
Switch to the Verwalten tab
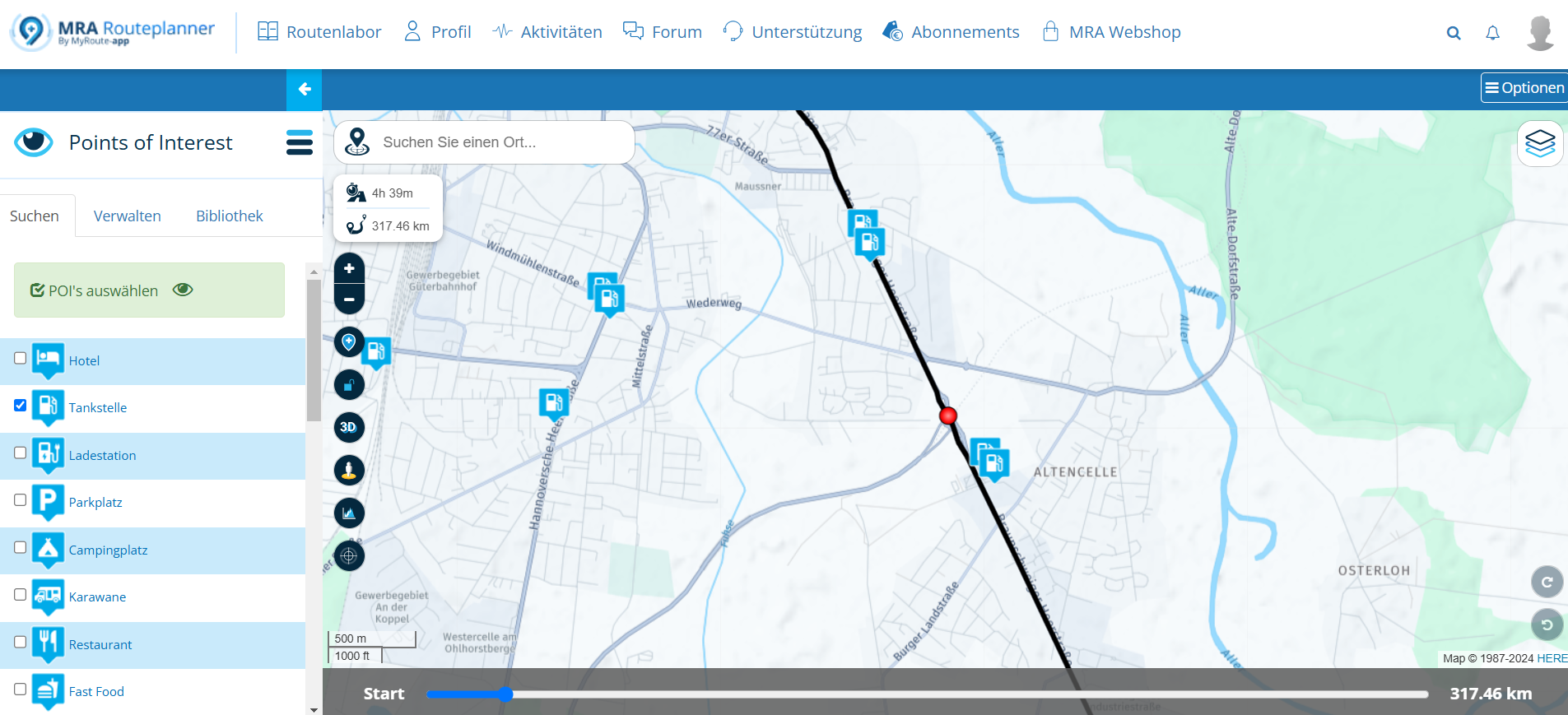coord(128,216)
